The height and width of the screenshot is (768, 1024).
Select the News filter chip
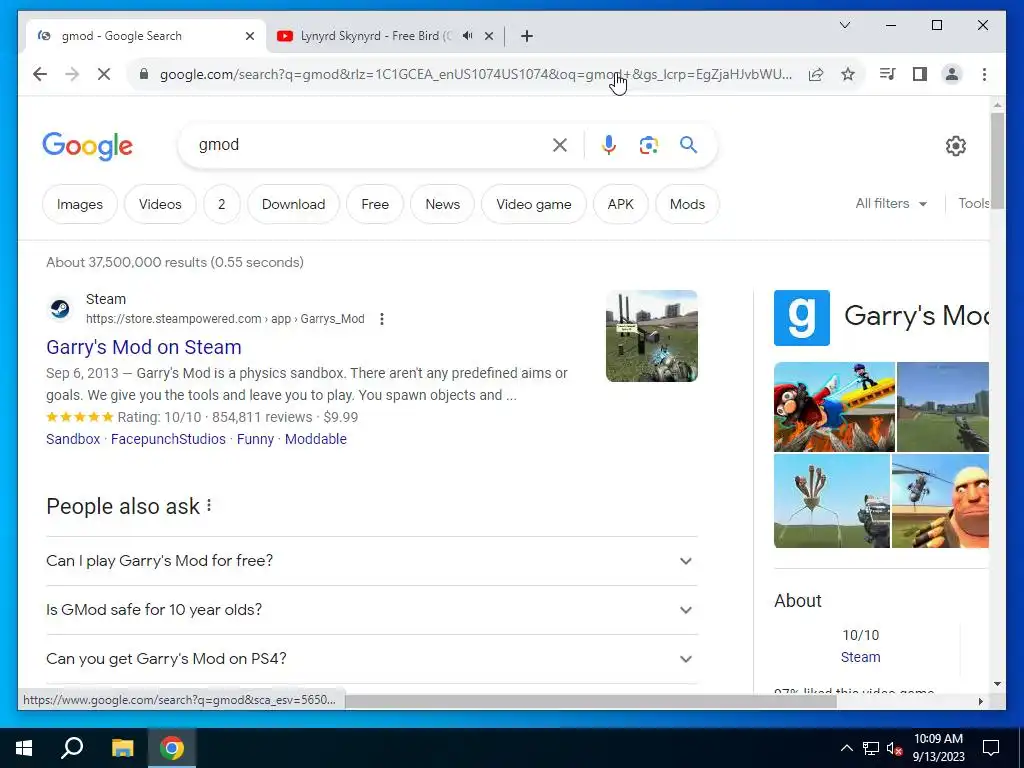[x=443, y=204]
